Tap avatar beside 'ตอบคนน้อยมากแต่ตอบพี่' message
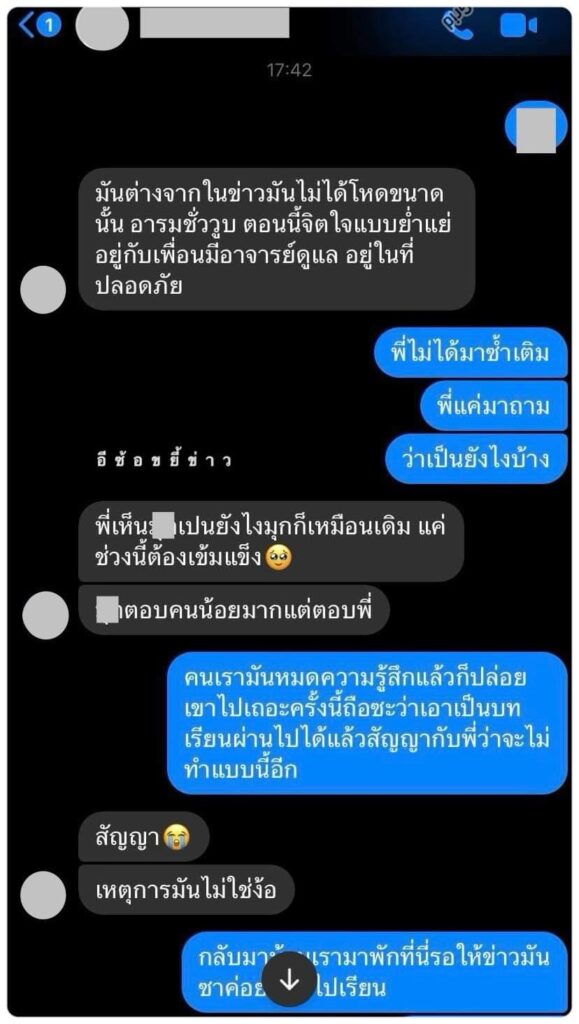Screen dimensions: 579x1024 coord(45,615)
